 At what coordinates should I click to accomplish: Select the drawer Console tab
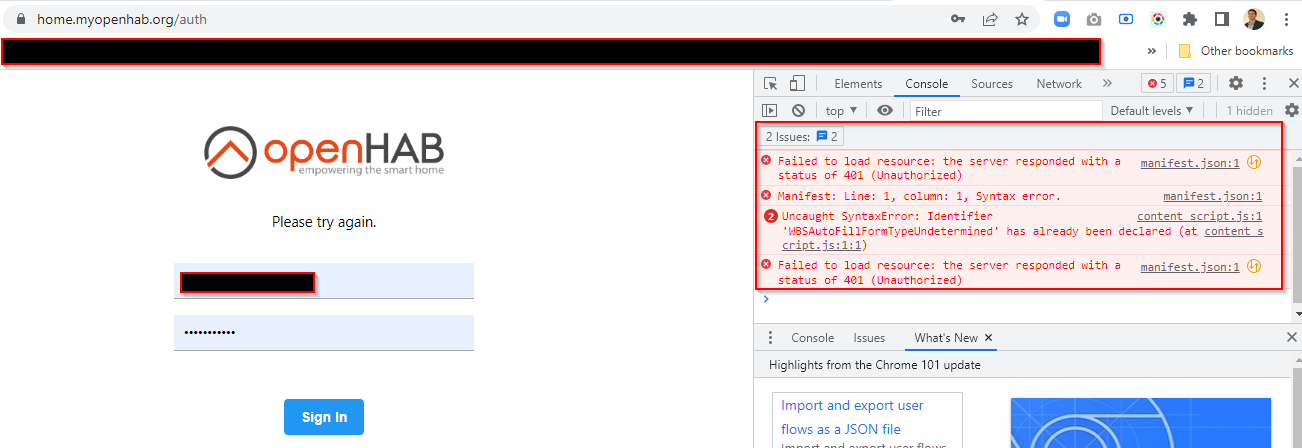pos(812,338)
